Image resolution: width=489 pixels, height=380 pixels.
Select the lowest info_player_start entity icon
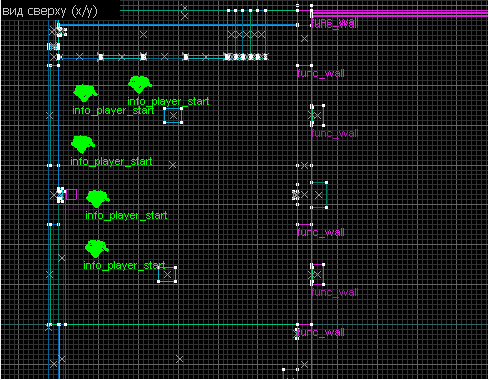97,249
